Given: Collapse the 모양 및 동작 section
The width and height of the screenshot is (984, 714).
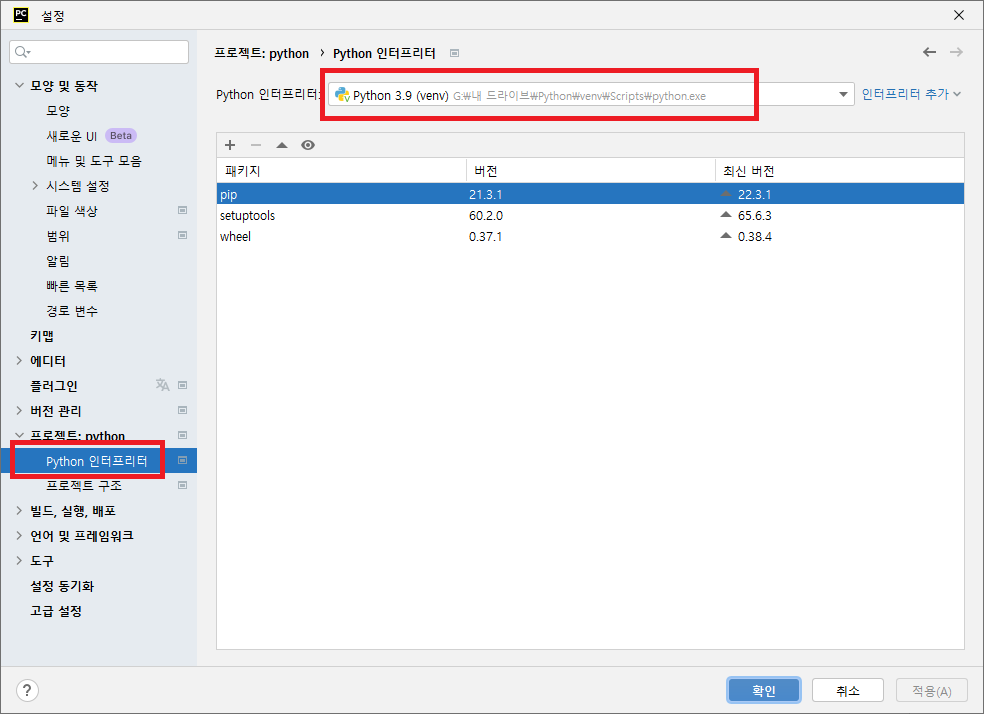Looking at the screenshot, I should click(x=19, y=85).
